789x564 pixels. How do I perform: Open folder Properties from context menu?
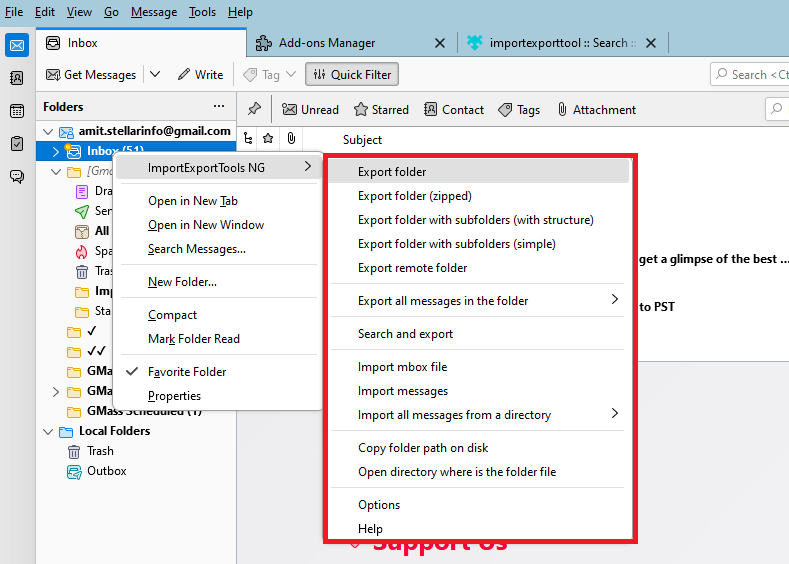(218, 396)
